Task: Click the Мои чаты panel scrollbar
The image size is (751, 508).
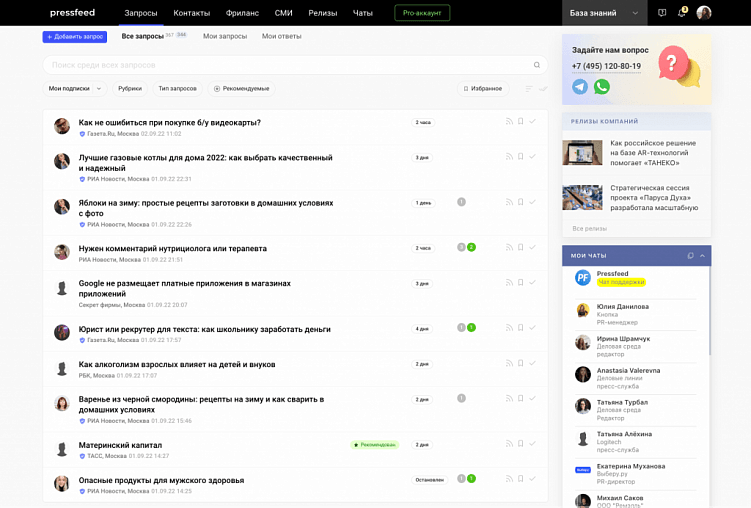Action: point(709,311)
